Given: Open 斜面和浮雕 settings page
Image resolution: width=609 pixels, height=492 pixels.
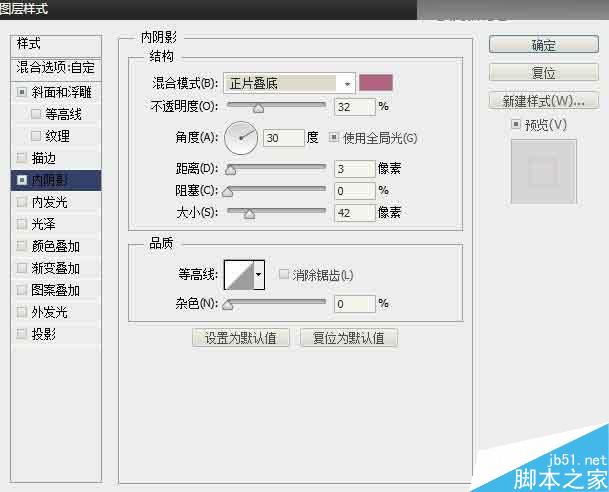Looking at the screenshot, I should point(62,92).
